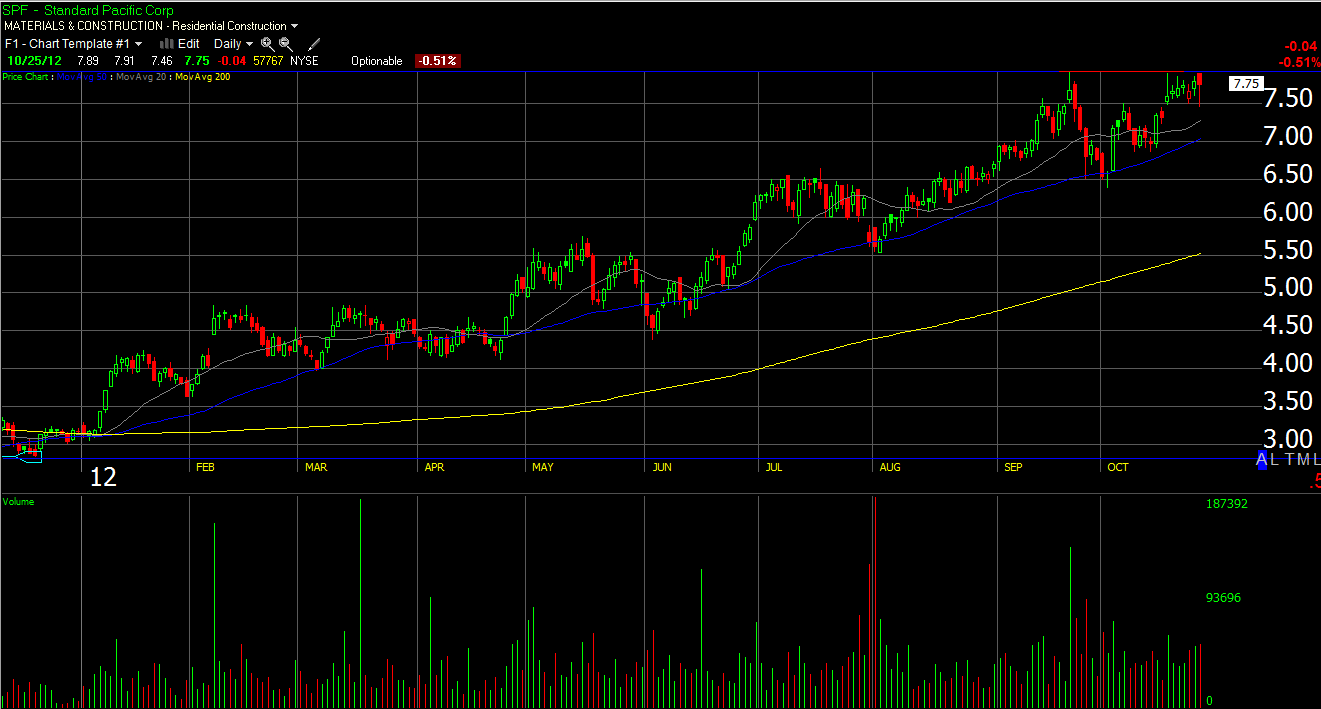Viewport: 1321px width, 709px height.
Task: Click the Price Chart legend label
Action: [26, 77]
